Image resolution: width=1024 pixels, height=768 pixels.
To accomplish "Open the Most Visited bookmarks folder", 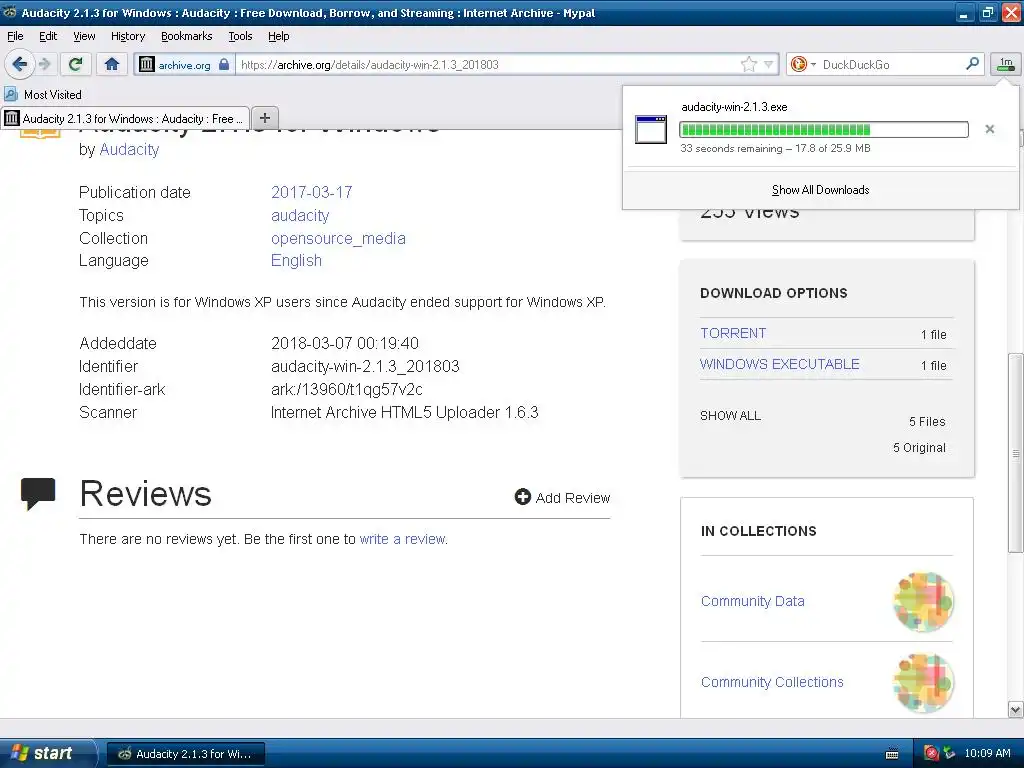I will pos(43,95).
